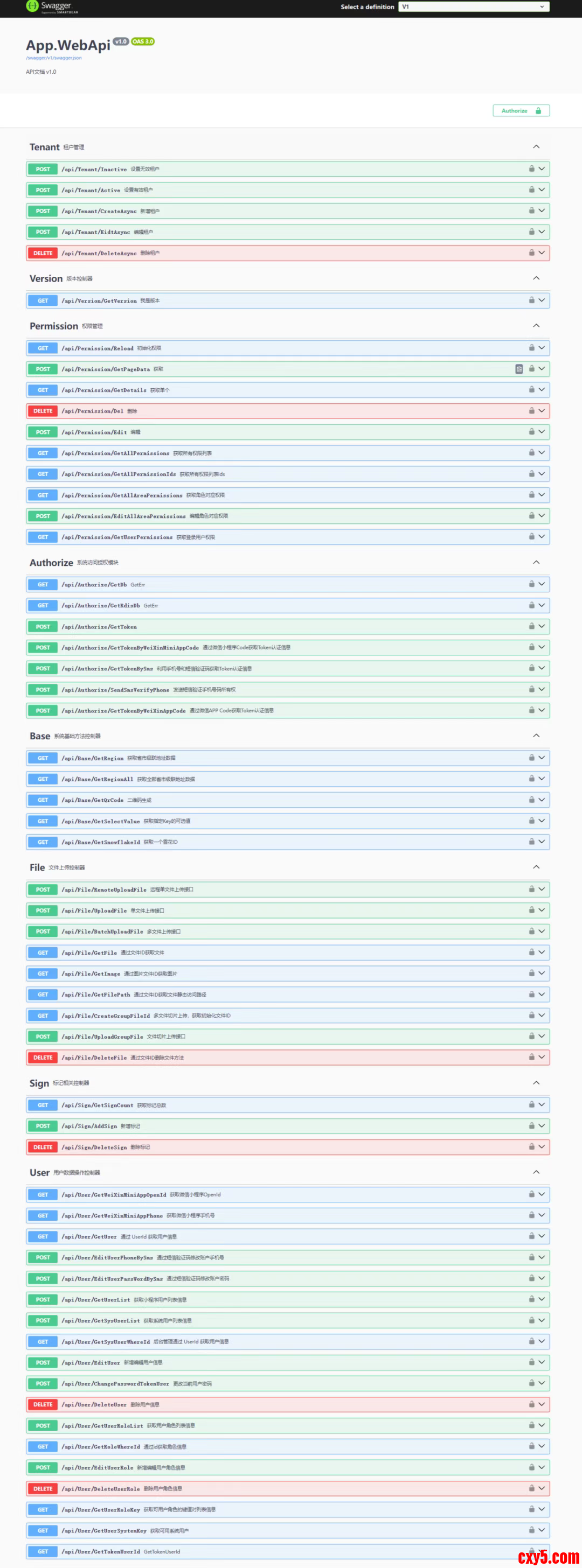
Task: Collapse the Permission section chevron
Action: coord(536,326)
